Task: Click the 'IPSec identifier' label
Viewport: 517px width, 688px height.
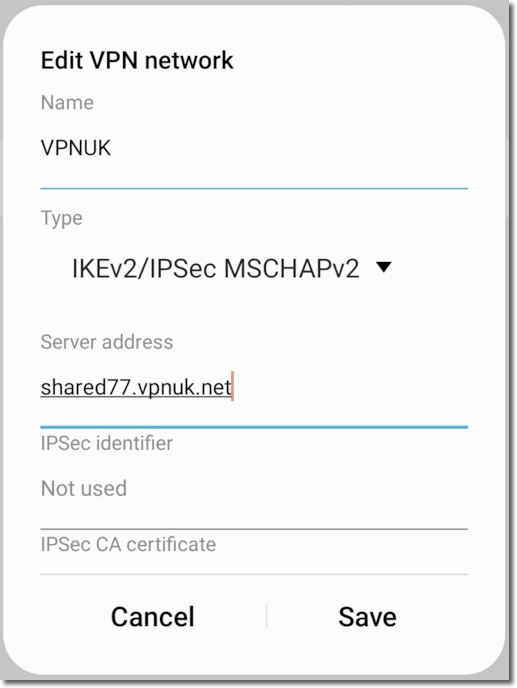Action: [x=106, y=443]
